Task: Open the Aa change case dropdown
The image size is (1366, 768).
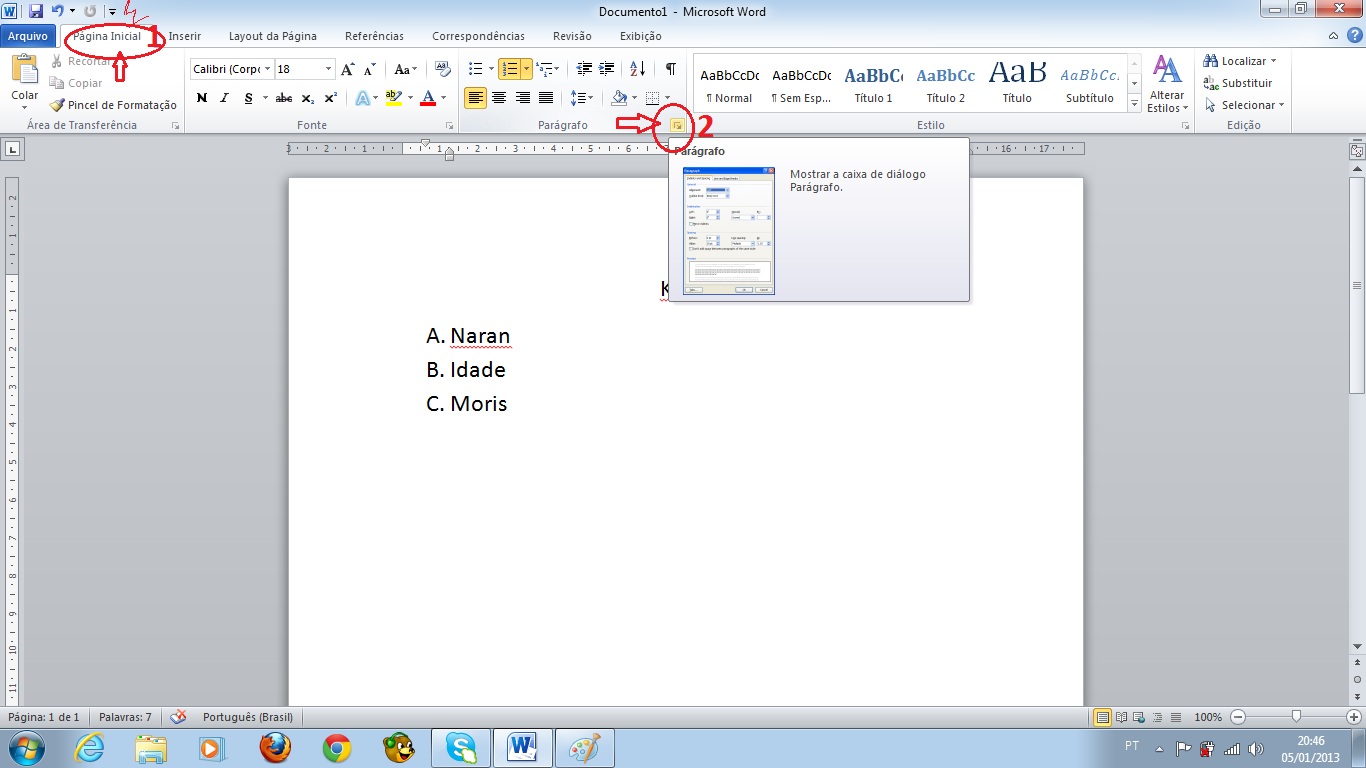Action: tap(405, 69)
